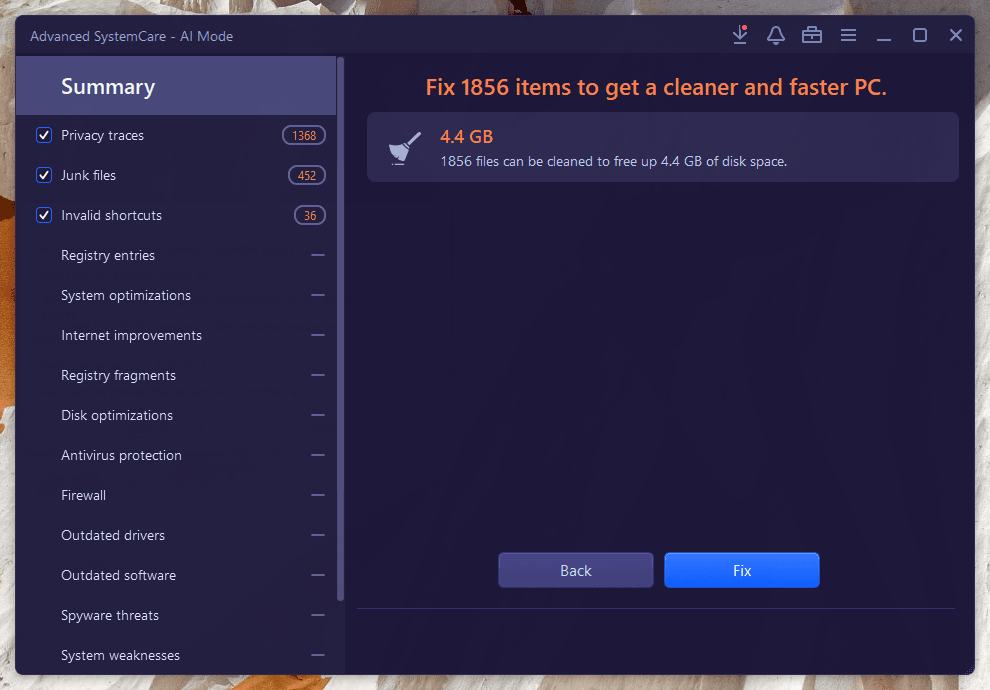The image size is (990, 690).
Task: Select the System optimizations item
Action: click(126, 295)
